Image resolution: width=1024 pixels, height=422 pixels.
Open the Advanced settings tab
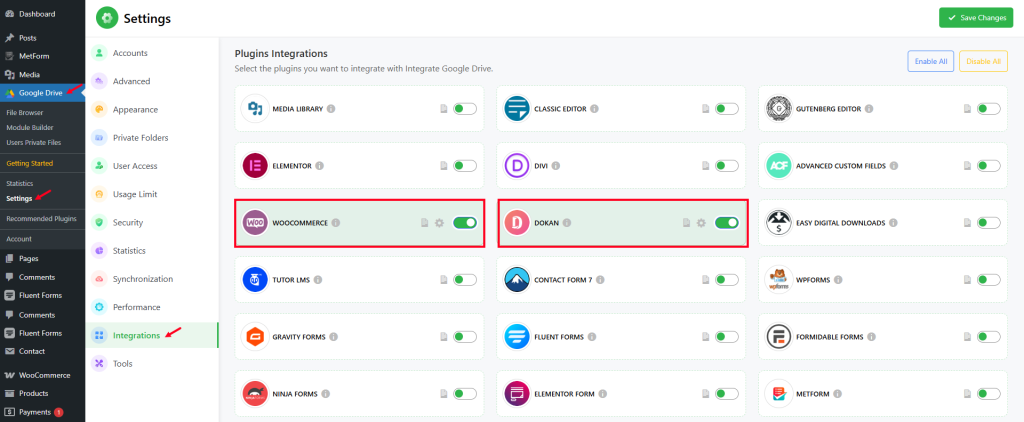152,81
